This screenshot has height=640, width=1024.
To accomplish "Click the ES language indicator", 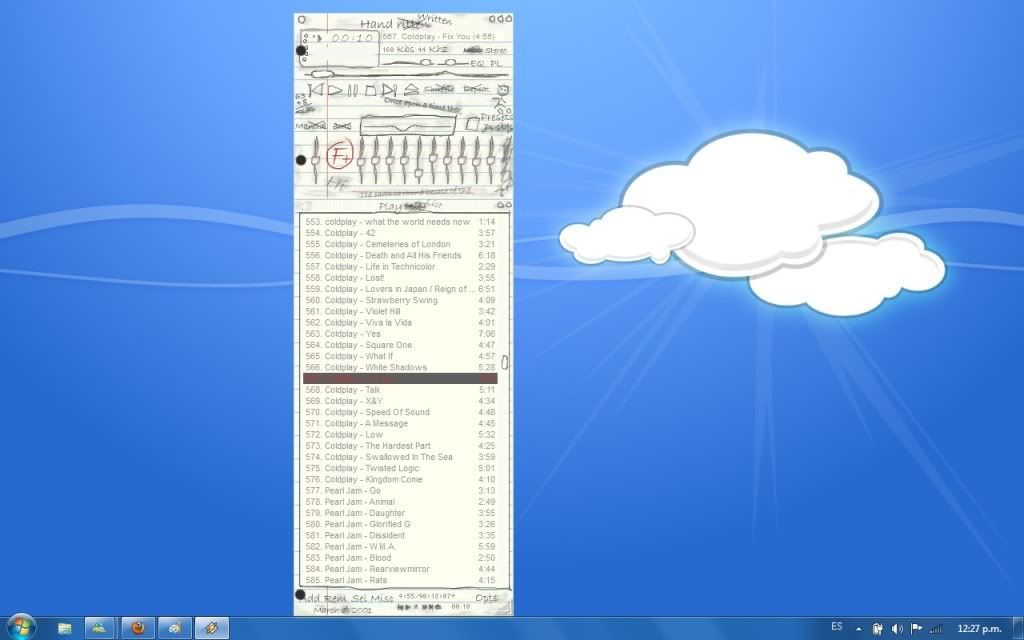I will (837, 627).
